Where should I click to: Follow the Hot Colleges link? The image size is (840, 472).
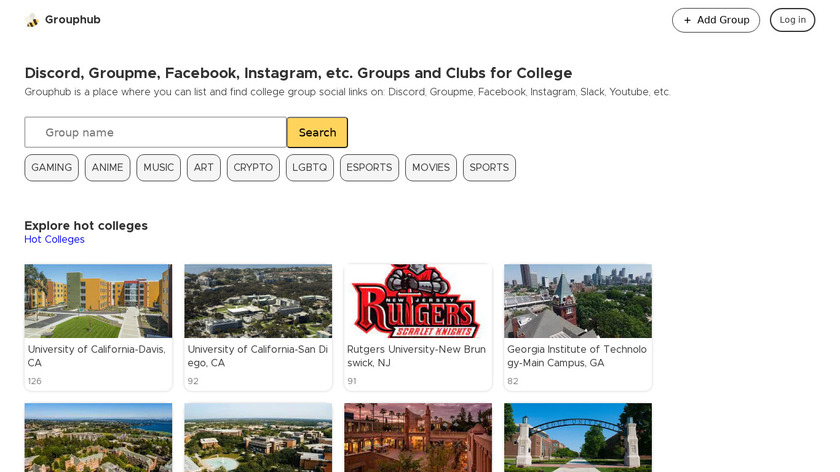point(54,240)
